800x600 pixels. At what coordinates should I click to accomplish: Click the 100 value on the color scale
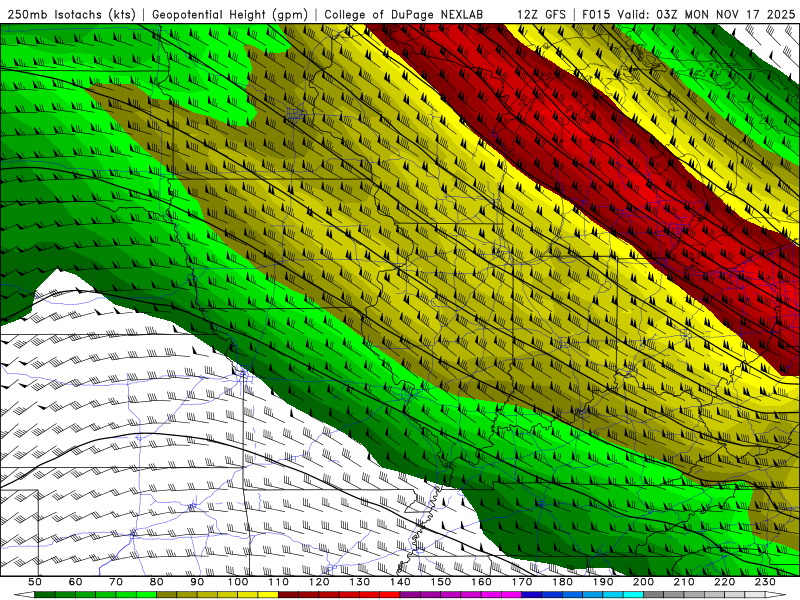click(238, 582)
